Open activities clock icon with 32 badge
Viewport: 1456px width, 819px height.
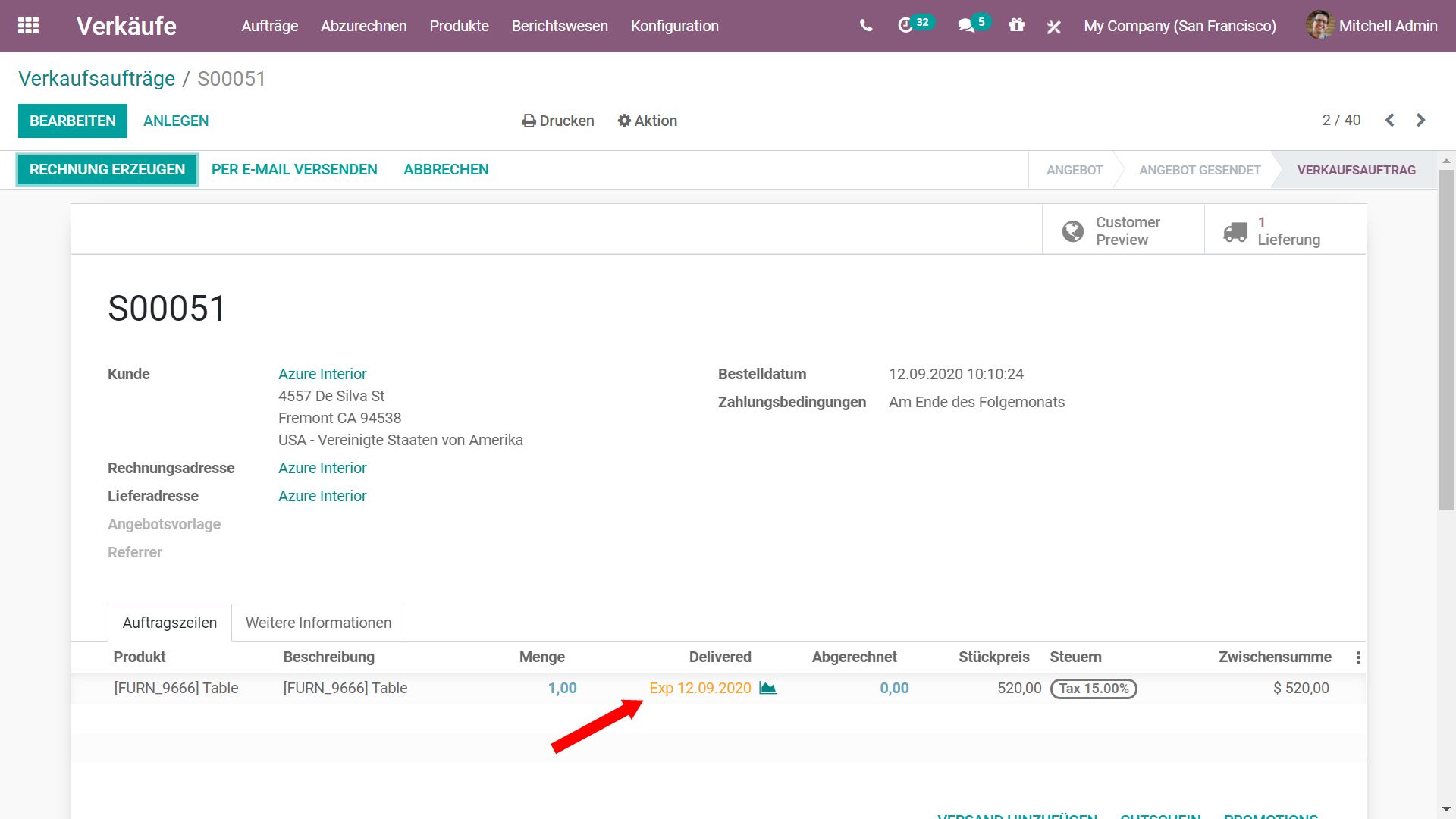click(905, 26)
